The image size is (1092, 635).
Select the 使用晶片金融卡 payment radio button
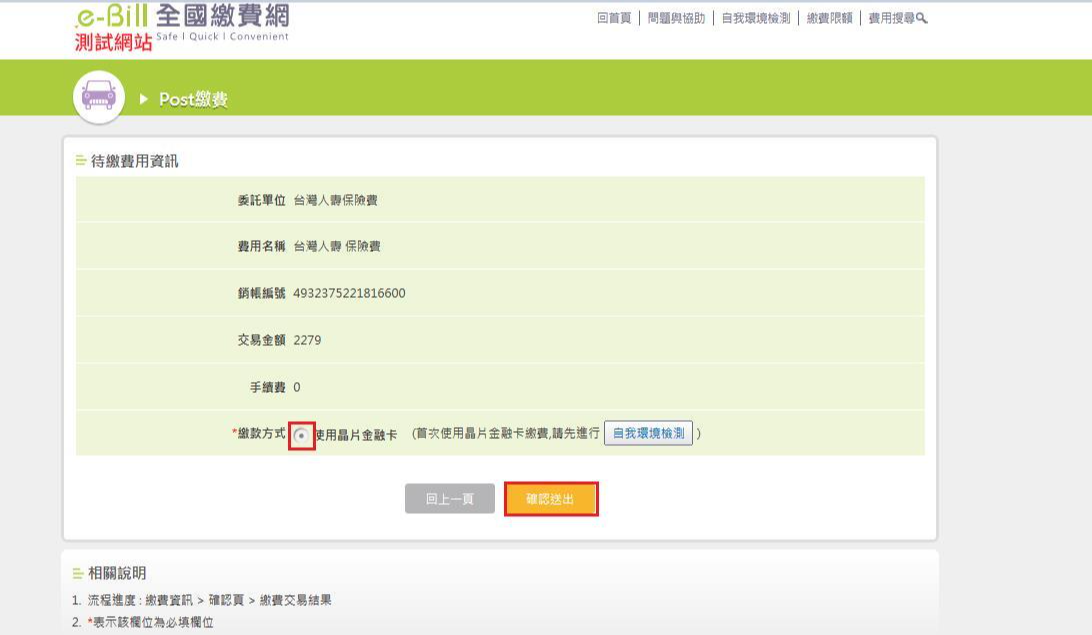pyautogui.click(x=302, y=436)
